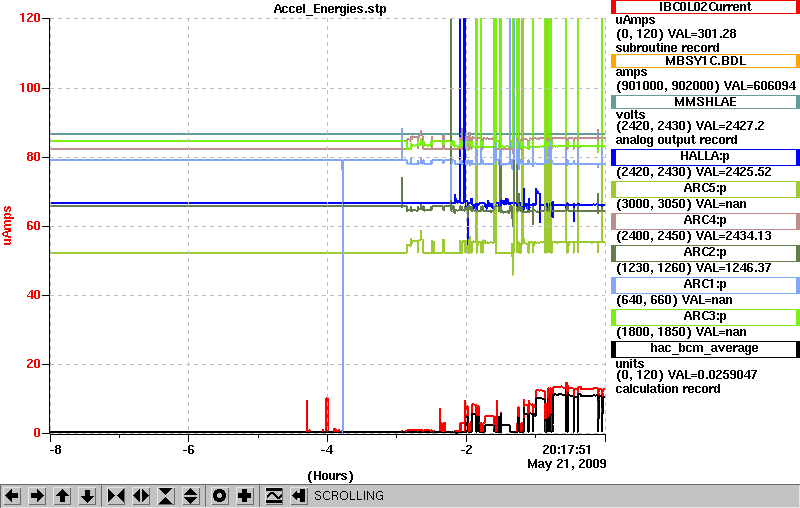Toggle the waveform graph mode icon

coord(274,496)
